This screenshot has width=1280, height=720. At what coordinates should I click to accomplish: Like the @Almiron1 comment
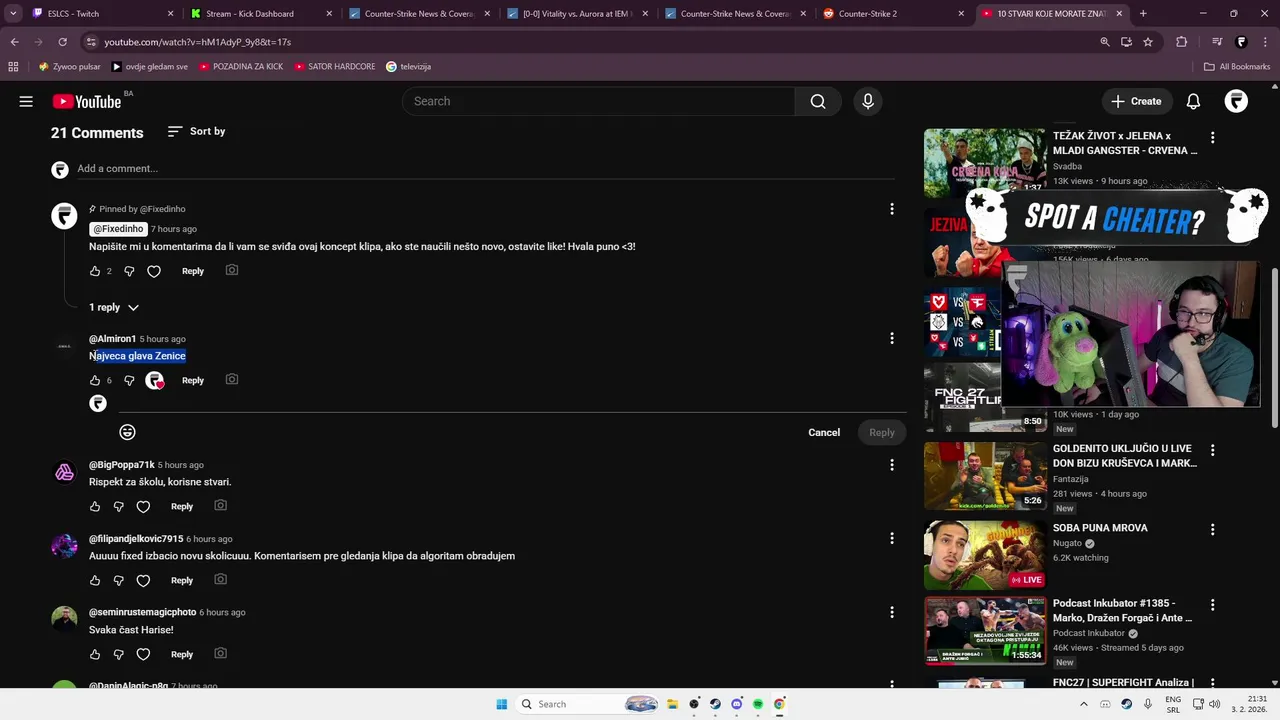point(95,380)
